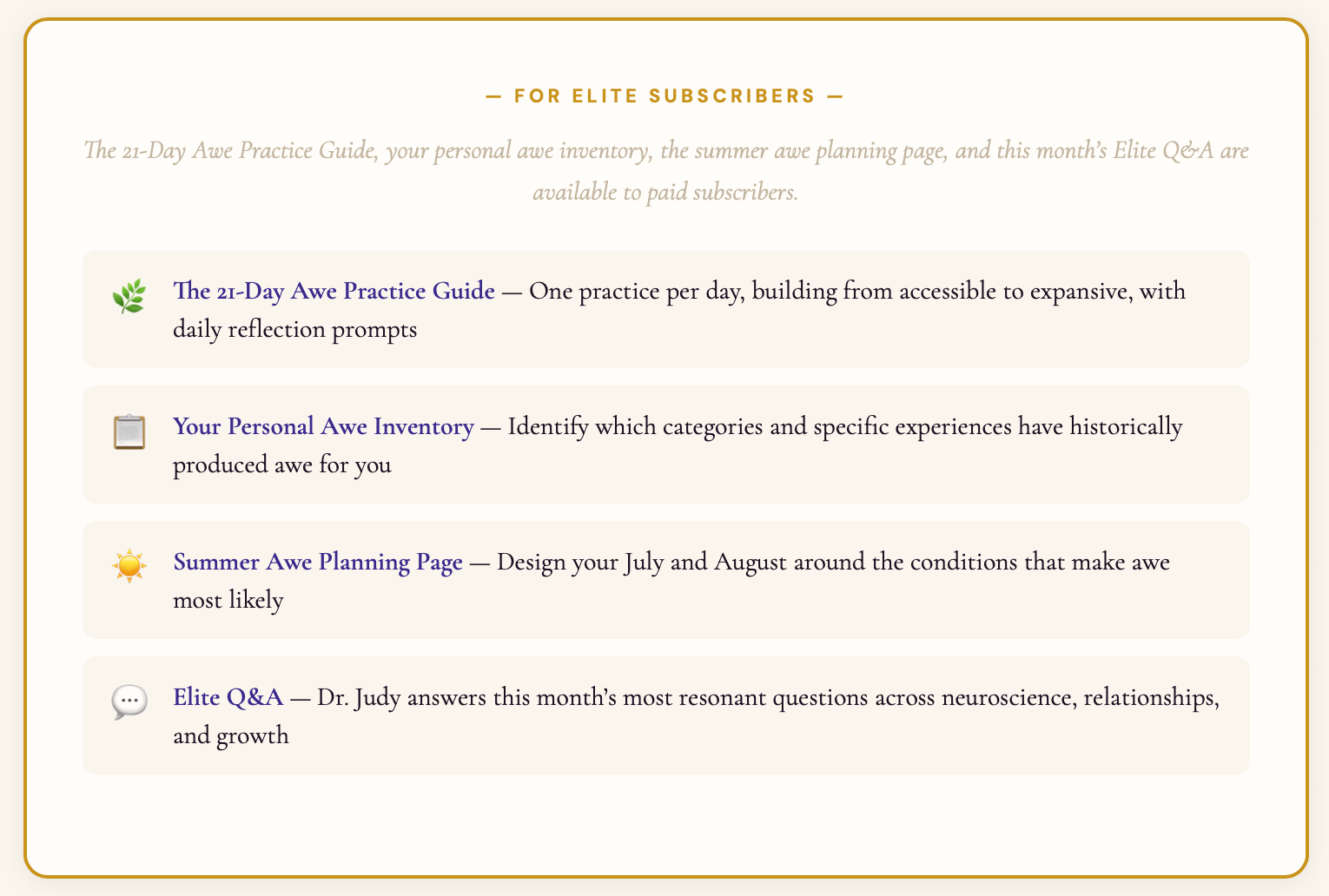Viewport: 1329px width, 896px height.
Task: Click 'Design your July and August' text
Action: point(640,562)
